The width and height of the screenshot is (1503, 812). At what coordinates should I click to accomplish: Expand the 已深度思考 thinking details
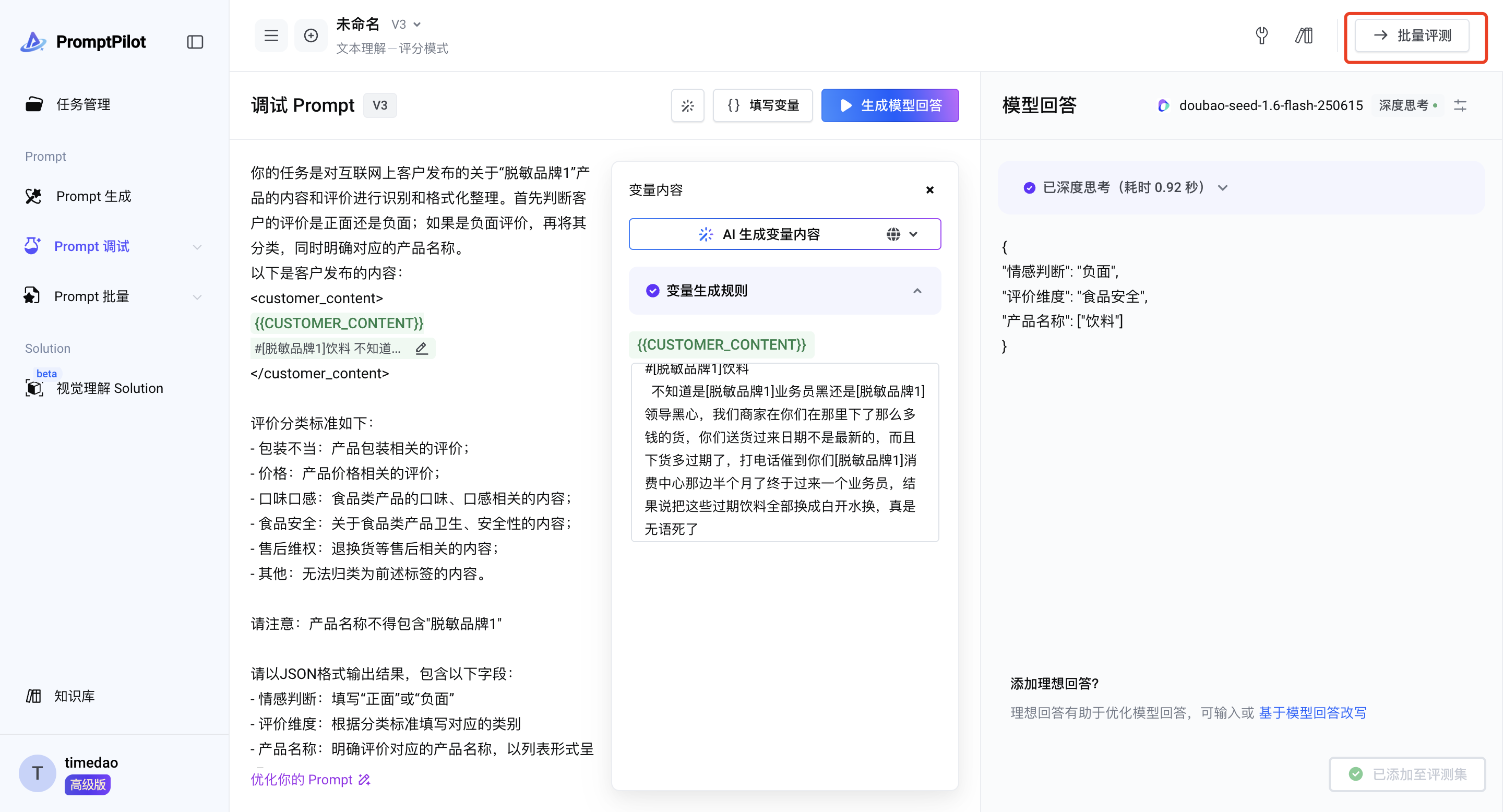1223,188
